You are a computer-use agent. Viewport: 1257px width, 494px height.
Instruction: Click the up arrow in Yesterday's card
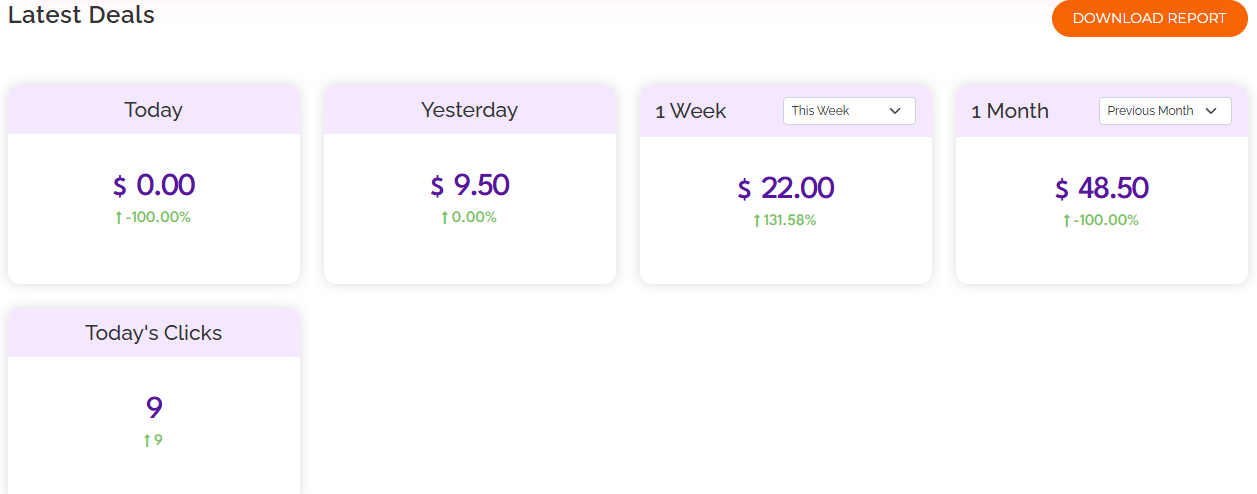pos(445,218)
